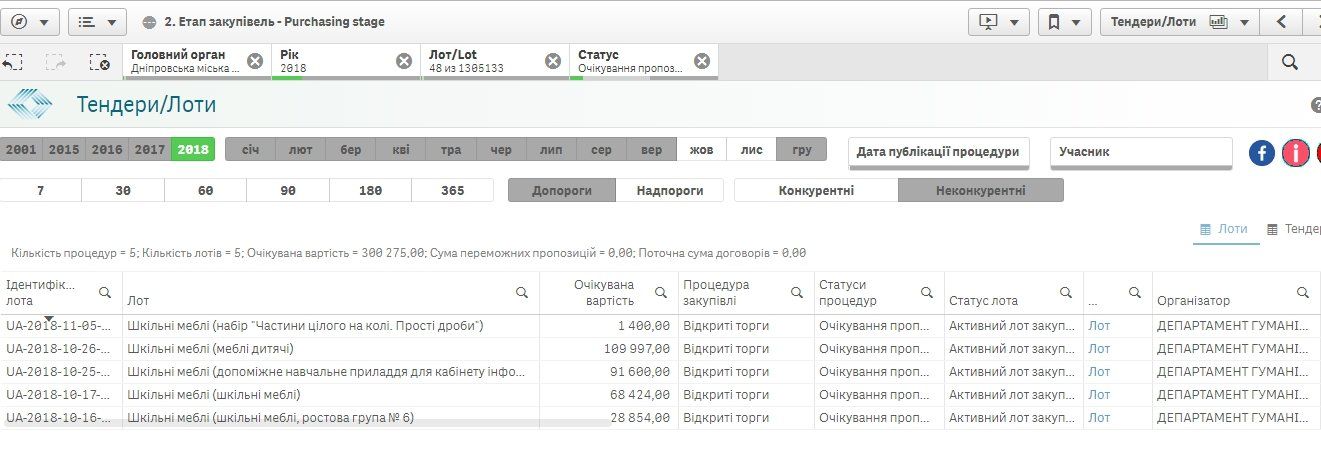
Task: Select month тра
Action: pos(451,149)
